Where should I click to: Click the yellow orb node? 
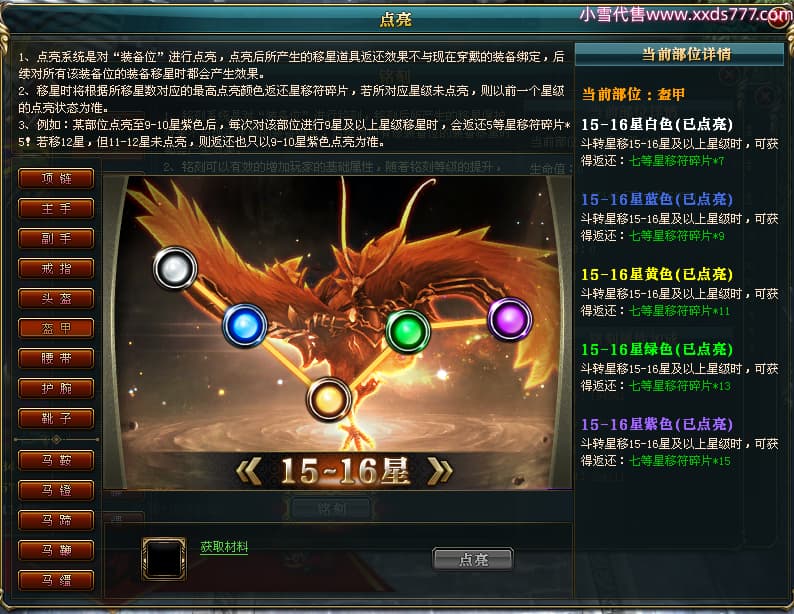pos(329,399)
